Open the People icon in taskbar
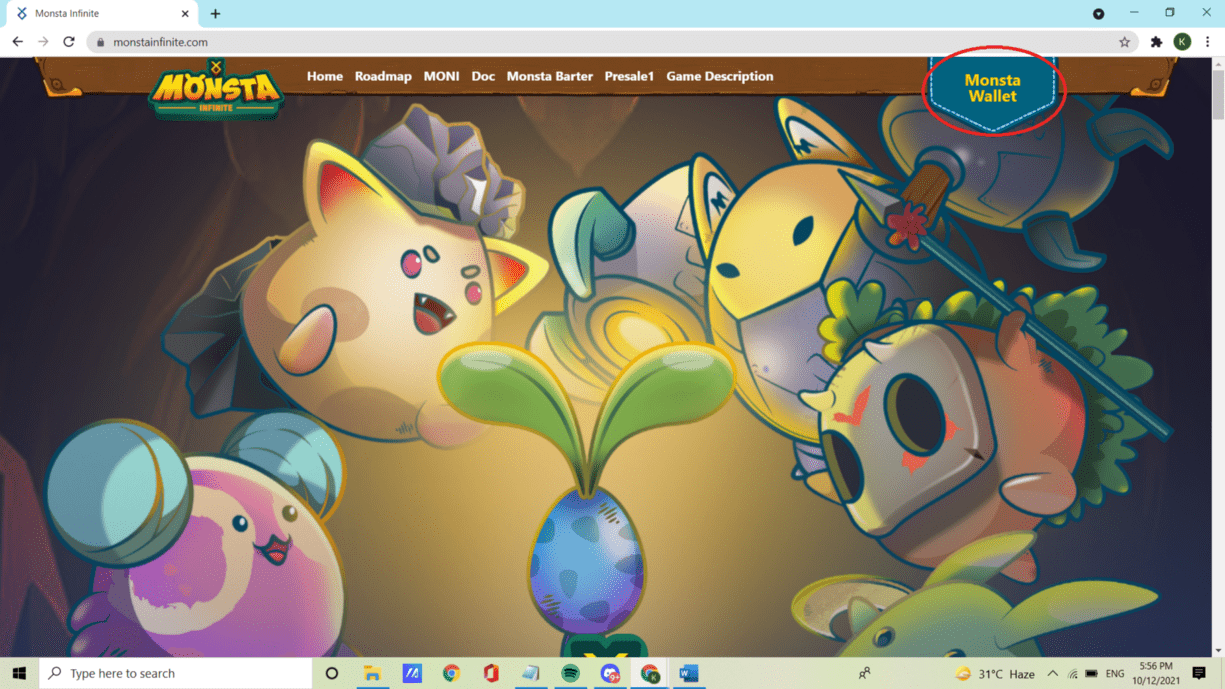 (x=865, y=673)
